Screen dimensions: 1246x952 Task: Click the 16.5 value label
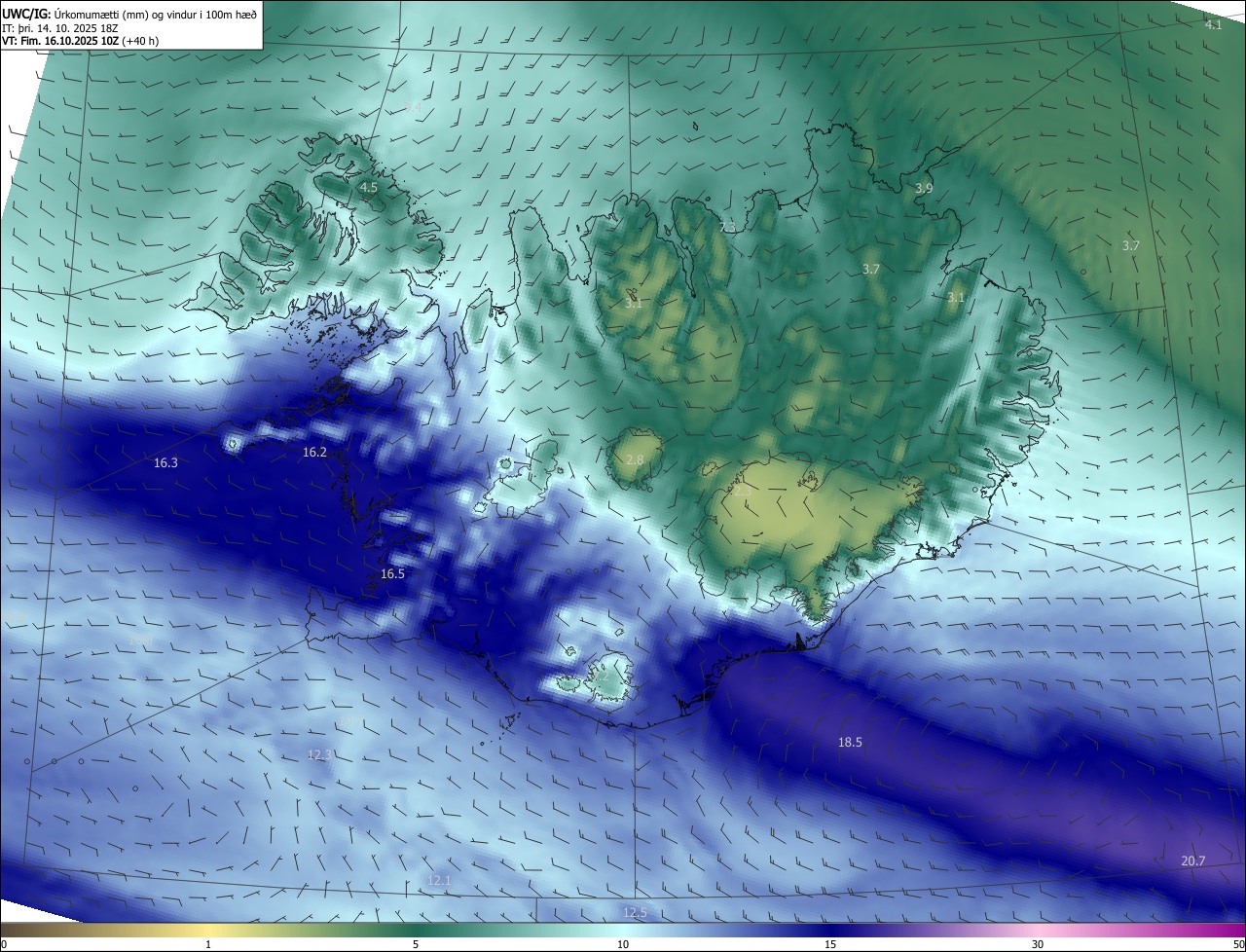pos(392,574)
